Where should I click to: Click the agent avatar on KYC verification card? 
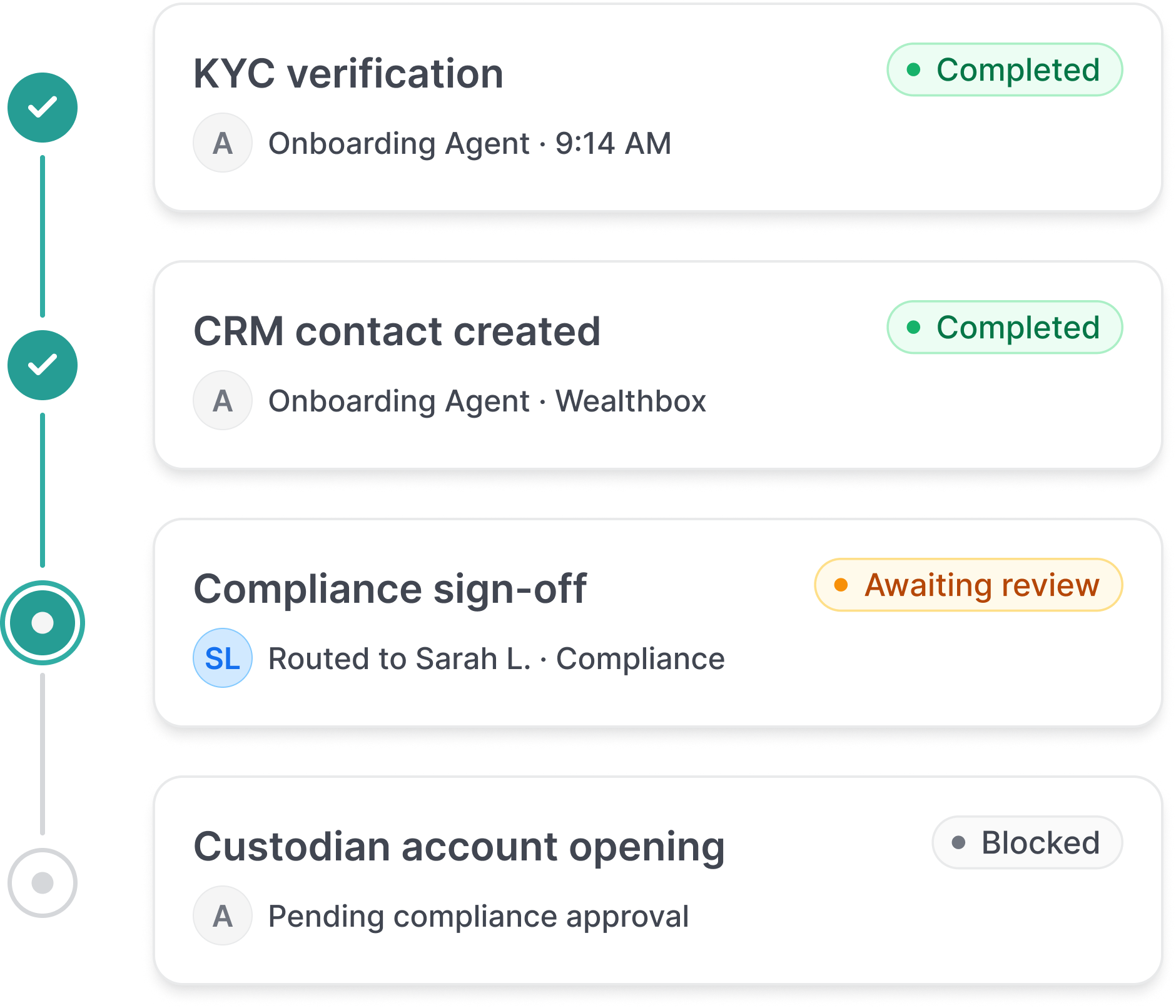223,143
